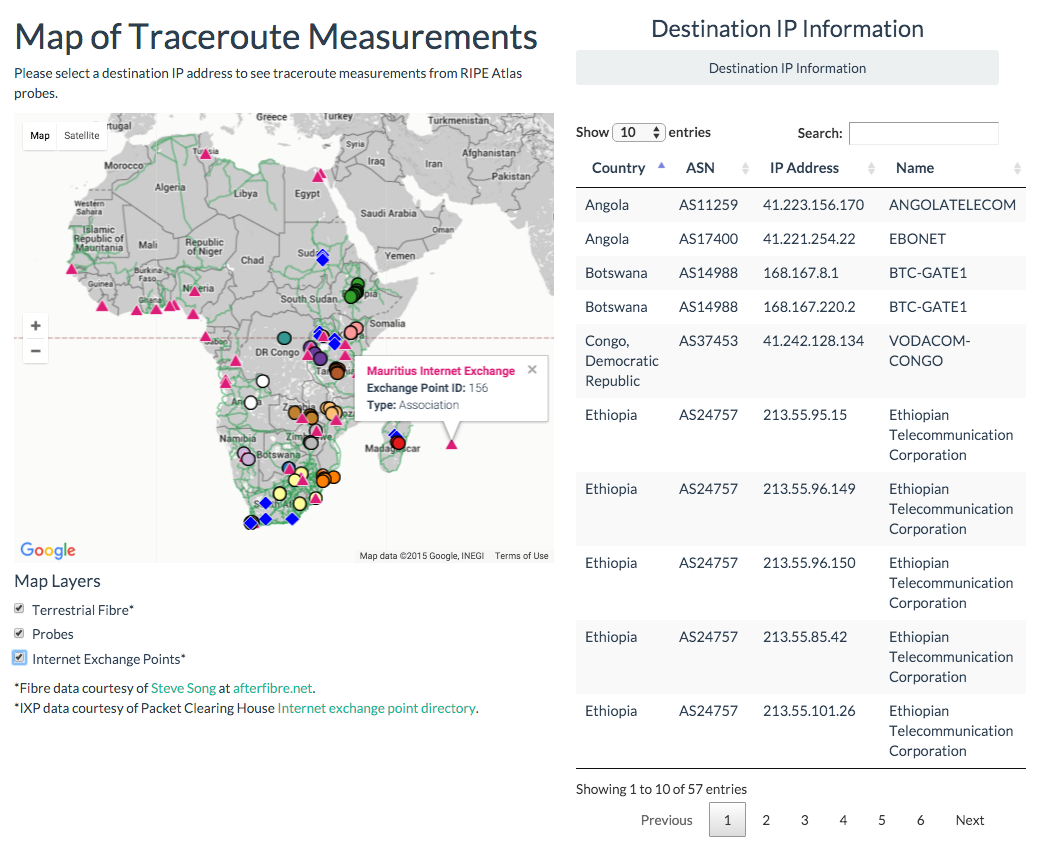Click the gray probe circle in Zimbabwe
Image resolution: width=1059 pixels, height=848 pixels.
point(311,443)
